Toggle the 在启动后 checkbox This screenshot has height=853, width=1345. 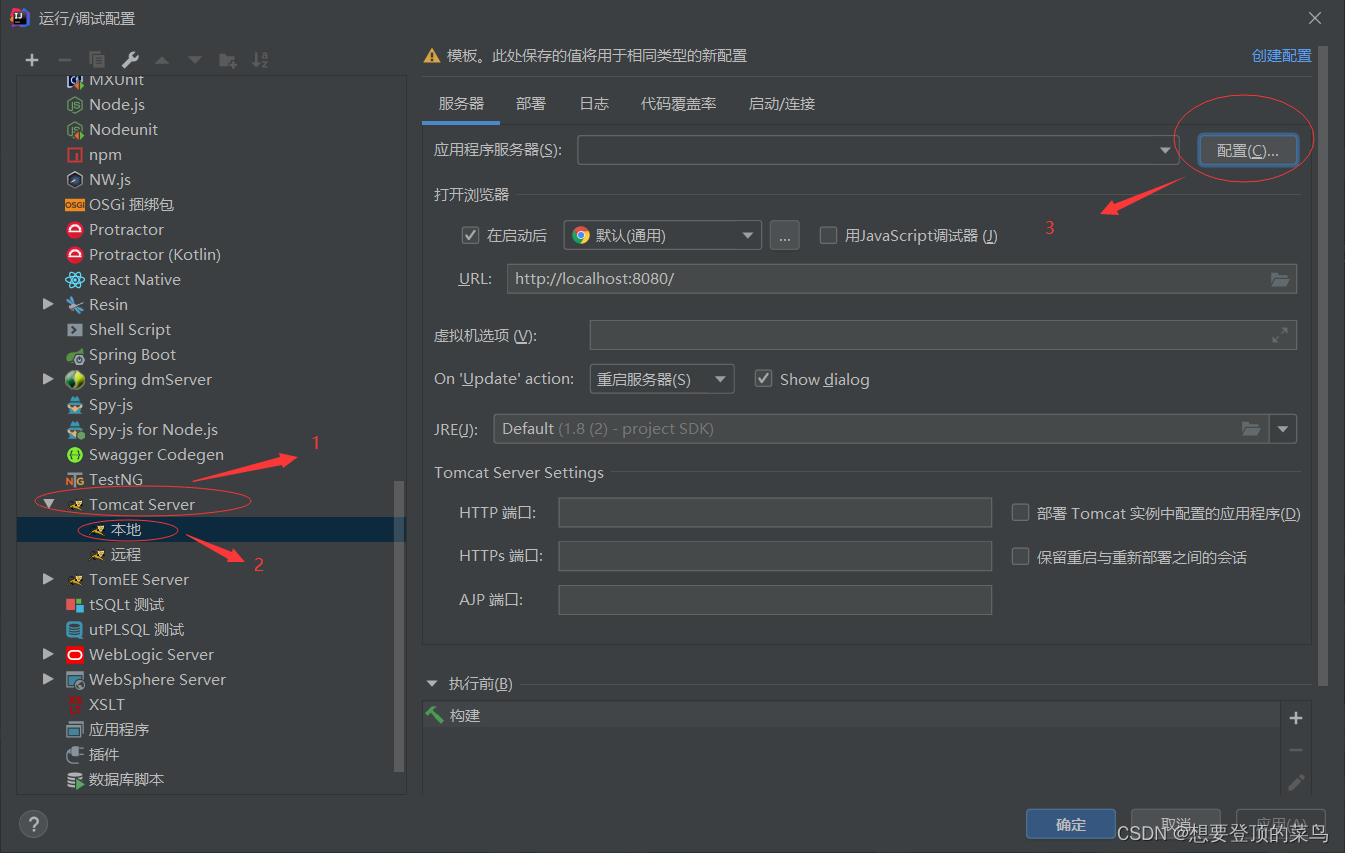(x=470, y=236)
